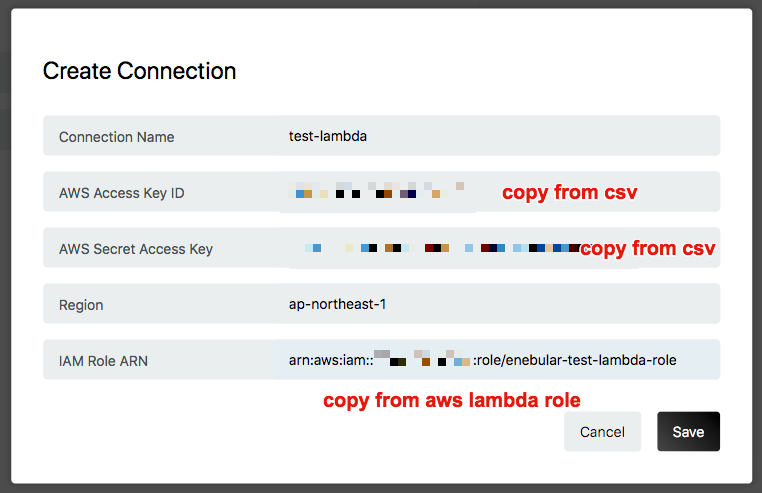Focus the Connection Name input field
Screen dimensions: 762x493
[x=500, y=136]
